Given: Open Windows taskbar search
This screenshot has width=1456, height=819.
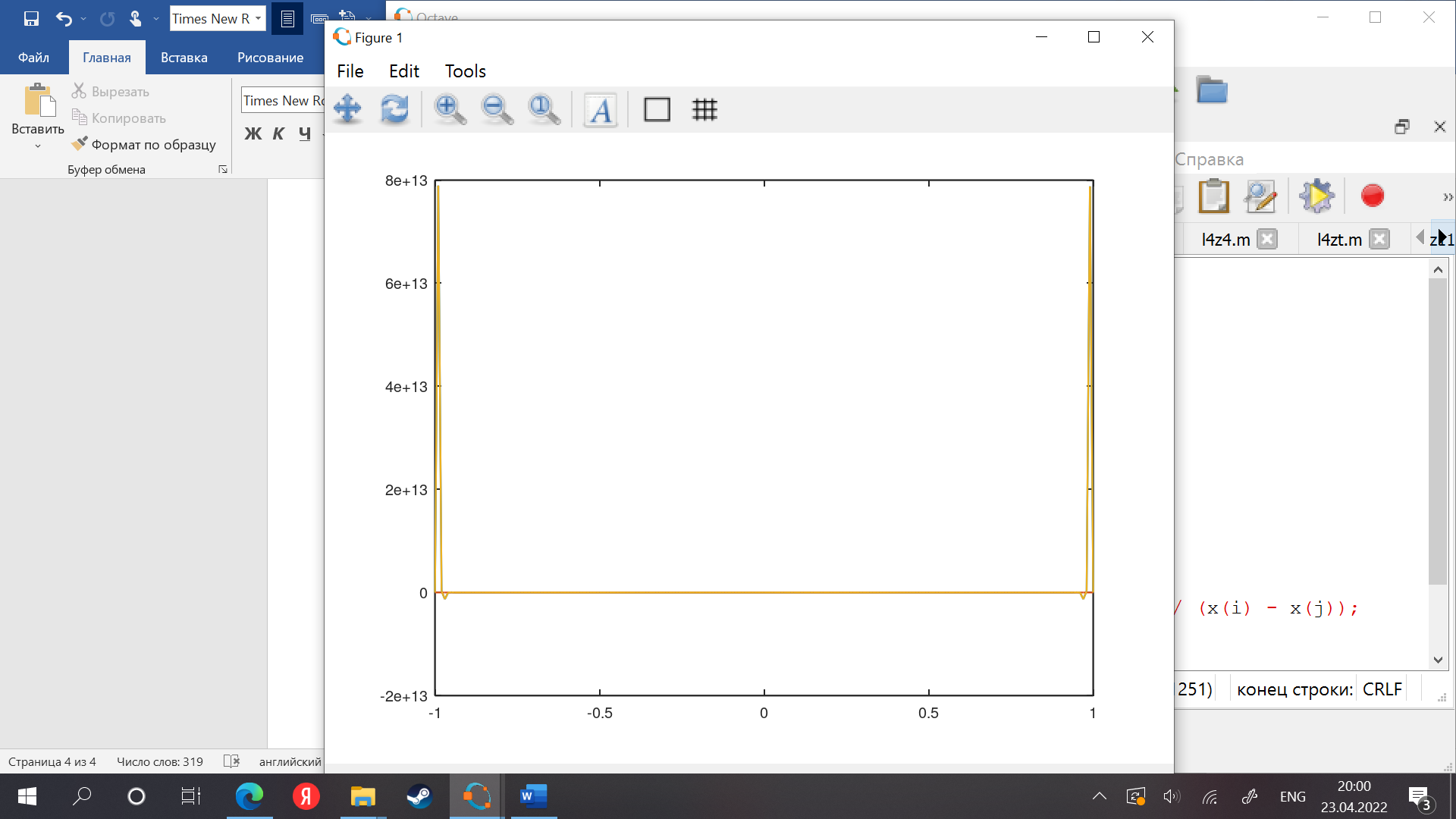Looking at the screenshot, I should pyautogui.click(x=82, y=796).
